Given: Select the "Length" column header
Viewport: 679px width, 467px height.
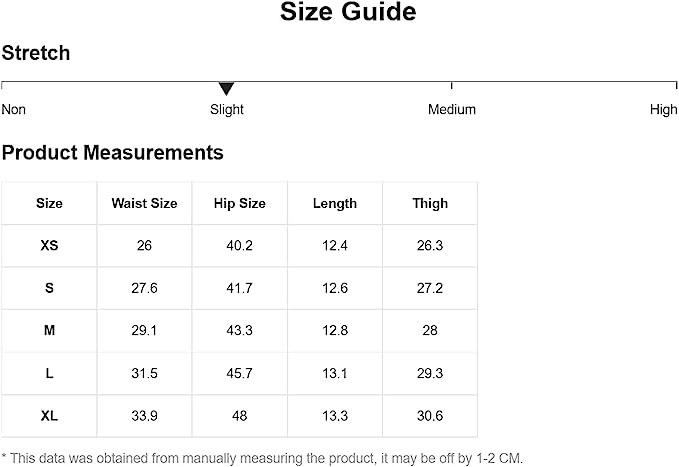Looking at the screenshot, I should click(x=335, y=203).
